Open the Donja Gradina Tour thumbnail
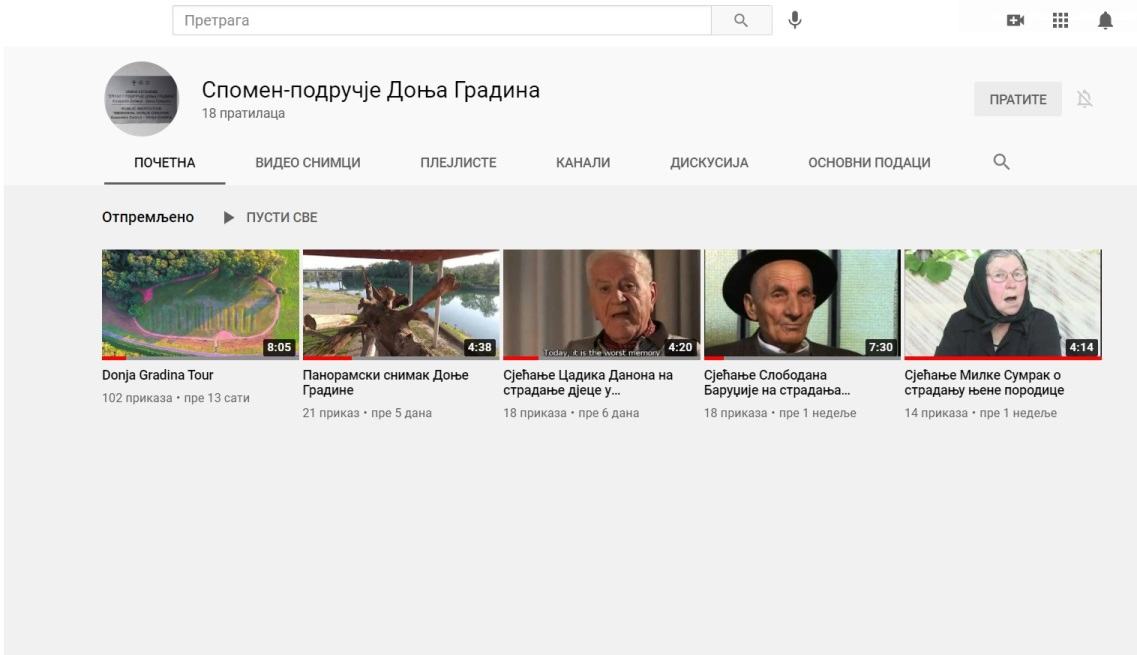Screen dimensions: 1137x655 click(200, 304)
